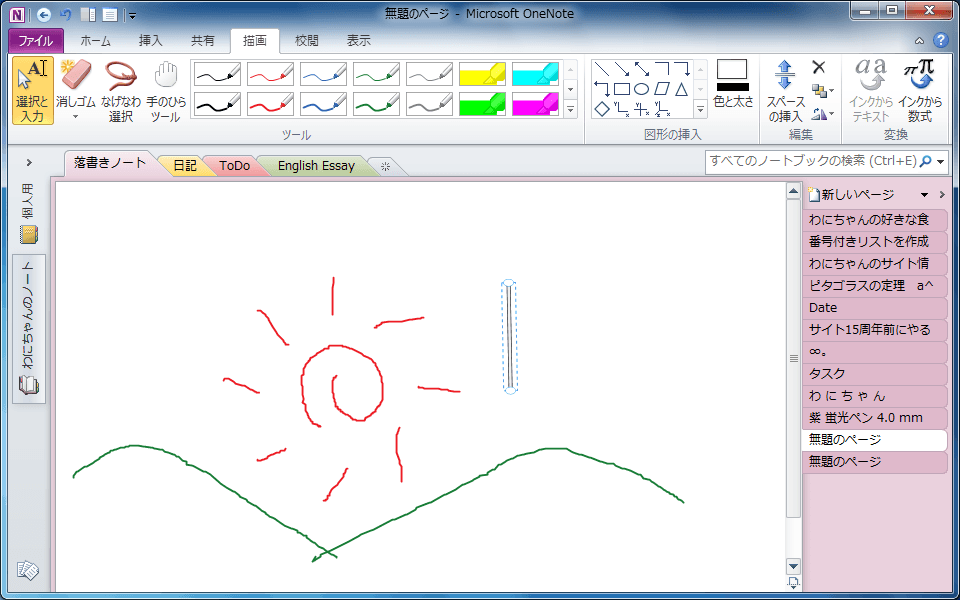Click the back arrow in quick access toolbar
The image size is (960, 600).
[x=43, y=15]
